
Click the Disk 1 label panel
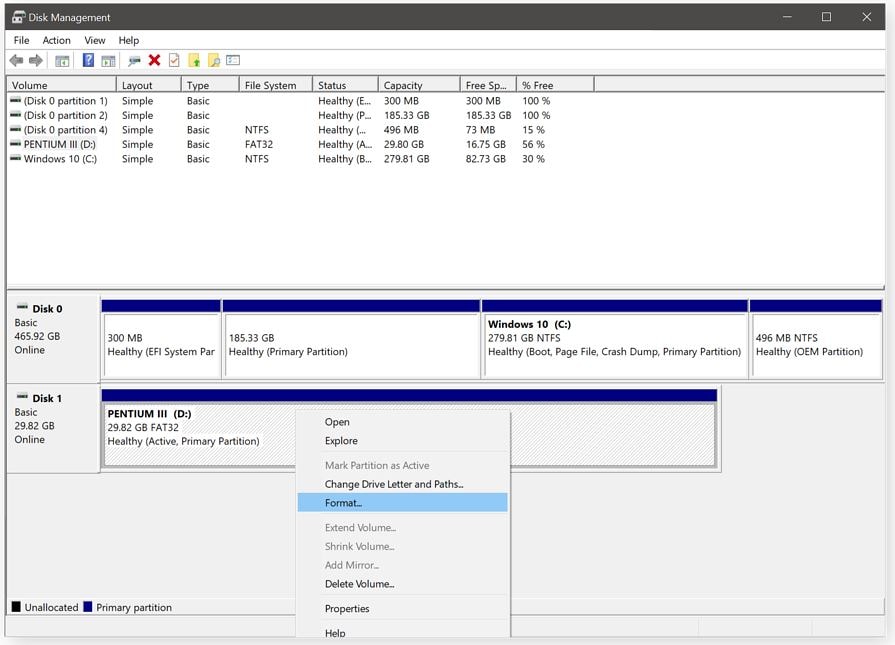pyautogui.click(x=53, y=428)
